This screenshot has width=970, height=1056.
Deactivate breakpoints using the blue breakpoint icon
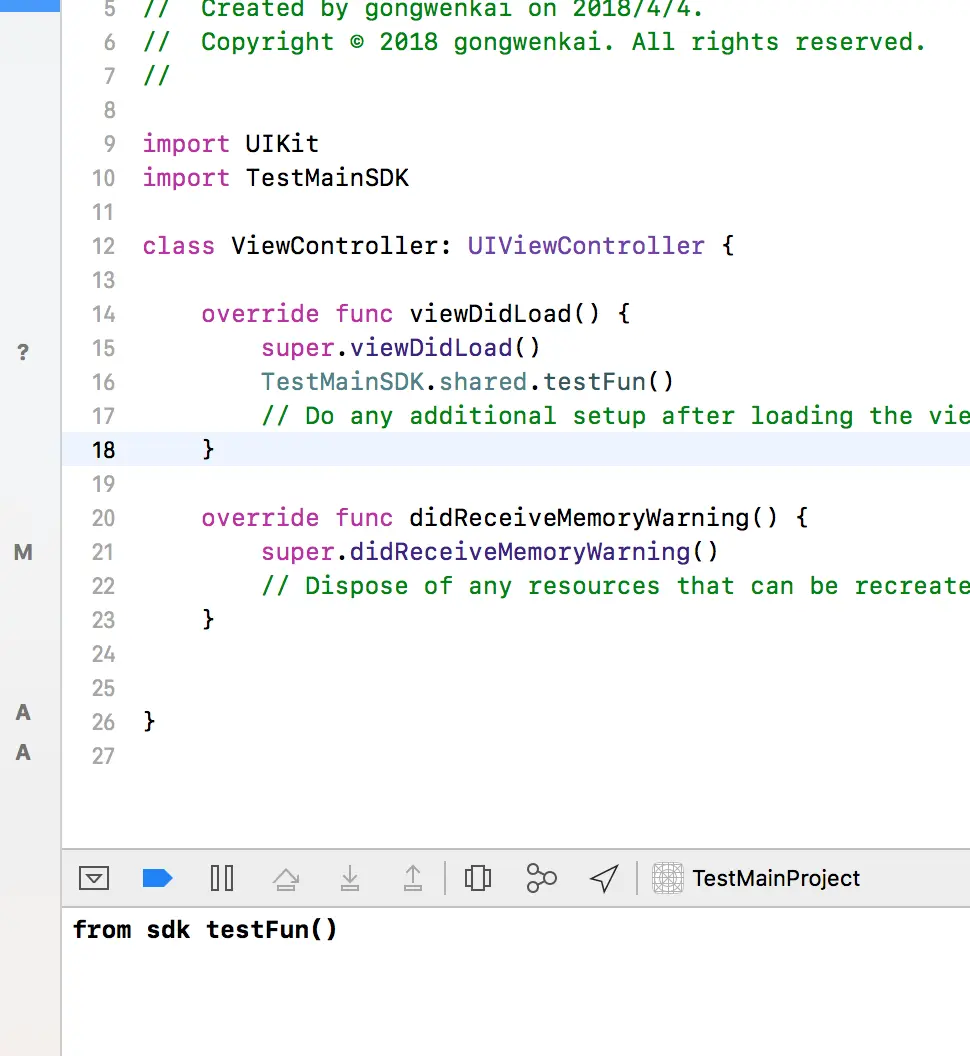(x=158, y=878)
